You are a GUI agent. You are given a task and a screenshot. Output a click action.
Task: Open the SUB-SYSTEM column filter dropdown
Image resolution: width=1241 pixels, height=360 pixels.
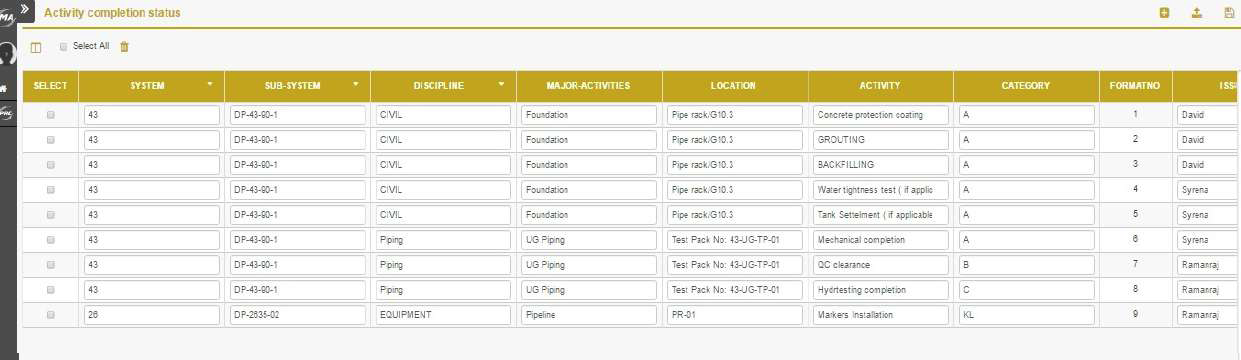coord(356,85)
